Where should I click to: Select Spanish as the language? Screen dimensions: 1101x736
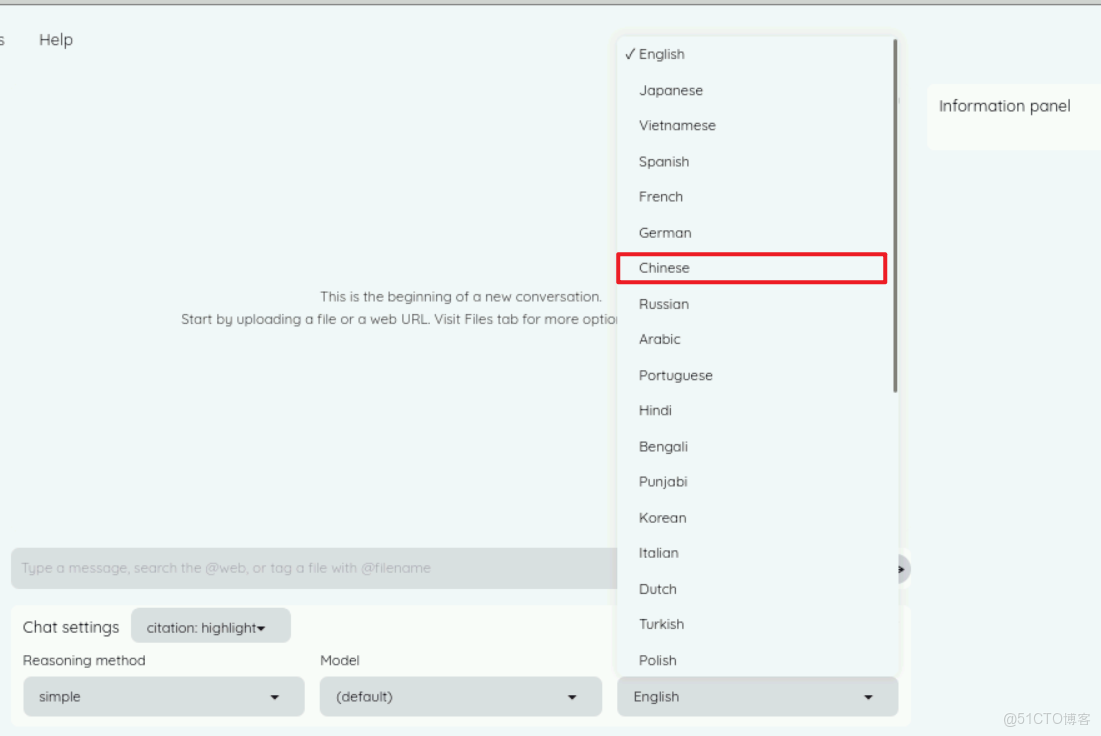point(664,162)
